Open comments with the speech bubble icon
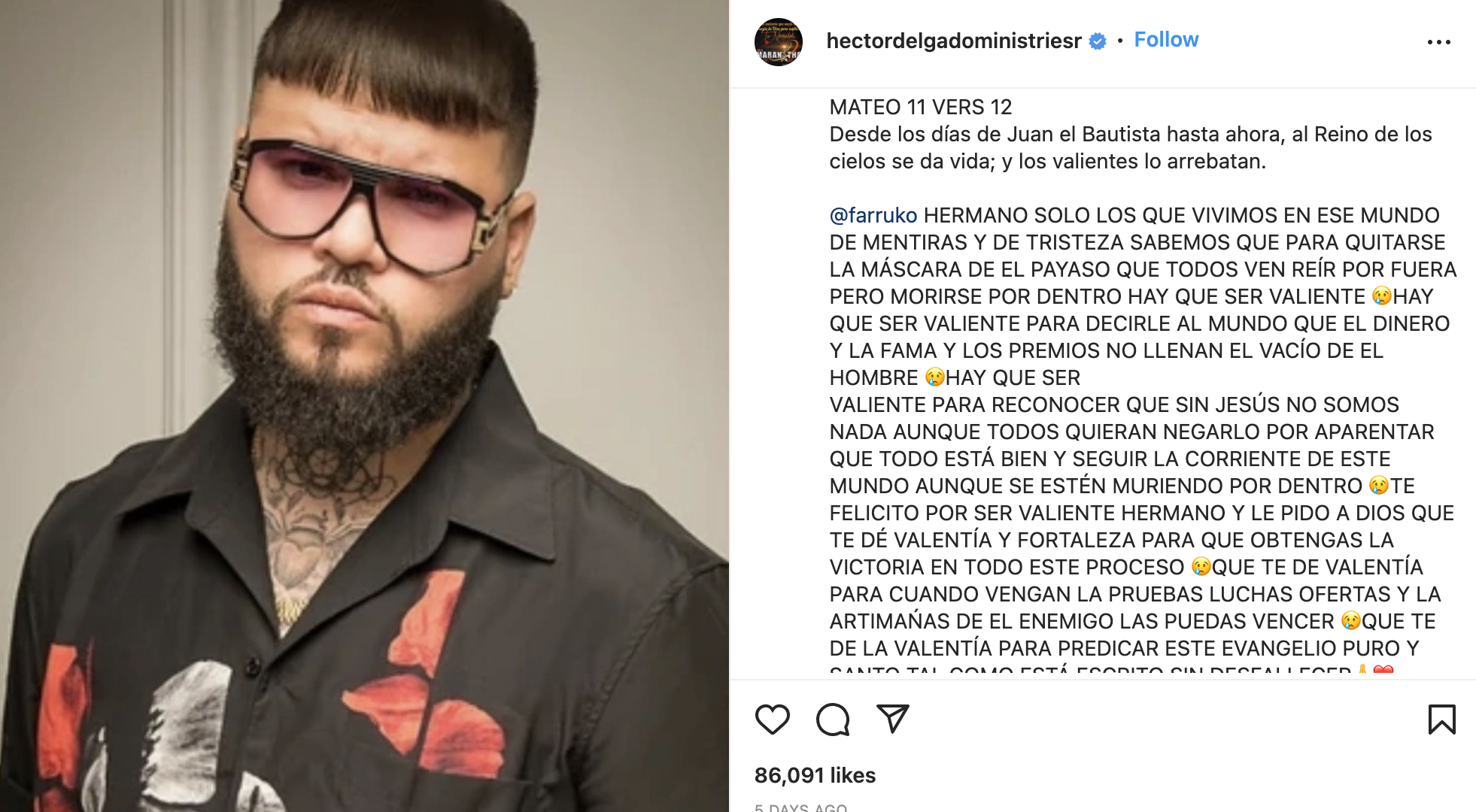 [833, 720]
